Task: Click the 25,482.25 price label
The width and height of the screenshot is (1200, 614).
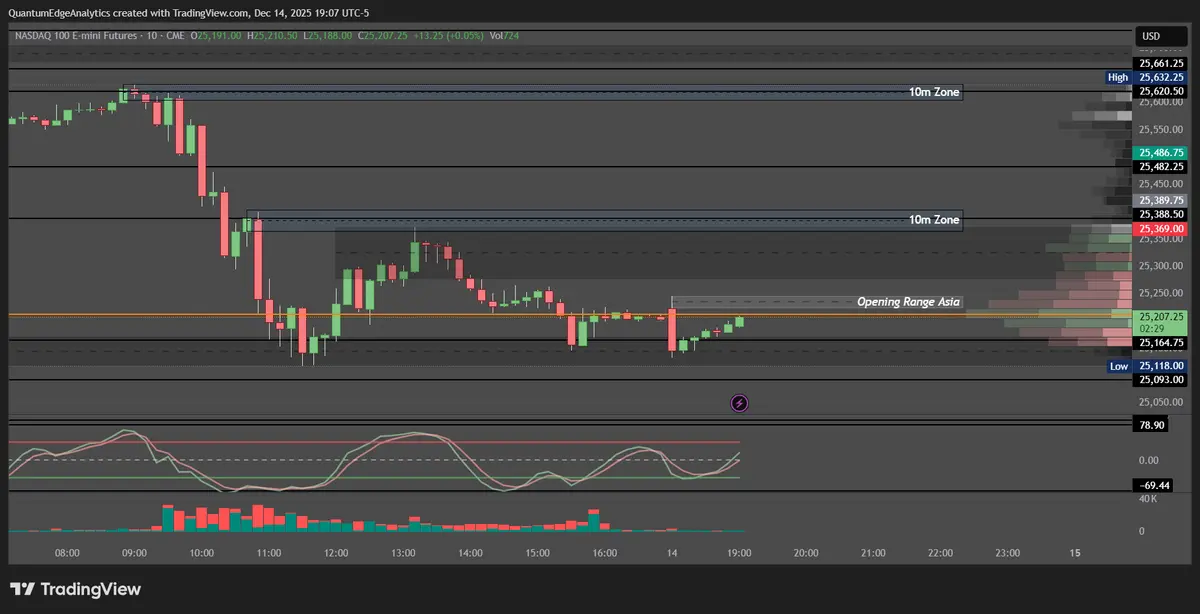Action: 1161,167
